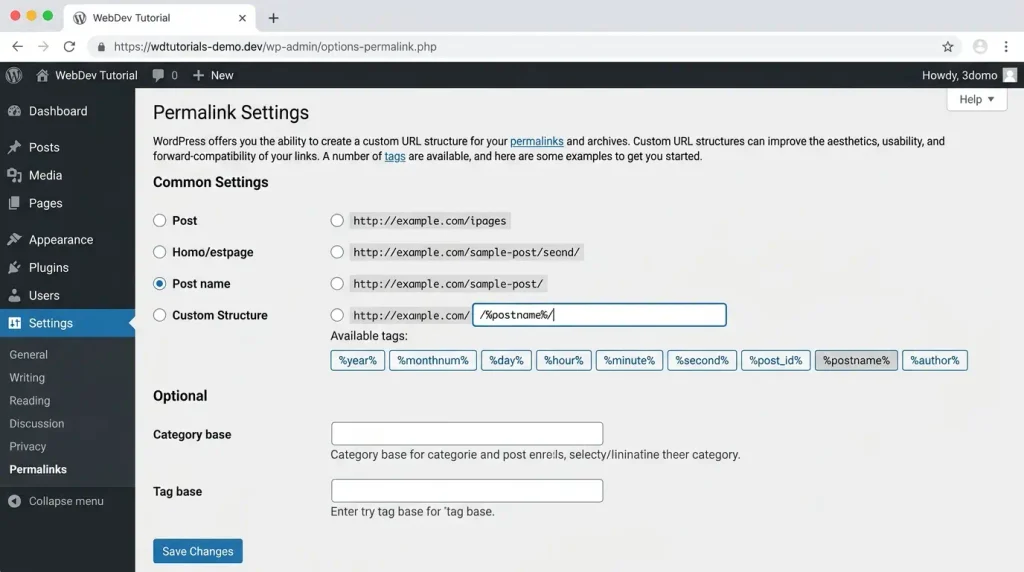Click the Plugins plug icon
The image size is (1024, 572).
click(14, 267)
